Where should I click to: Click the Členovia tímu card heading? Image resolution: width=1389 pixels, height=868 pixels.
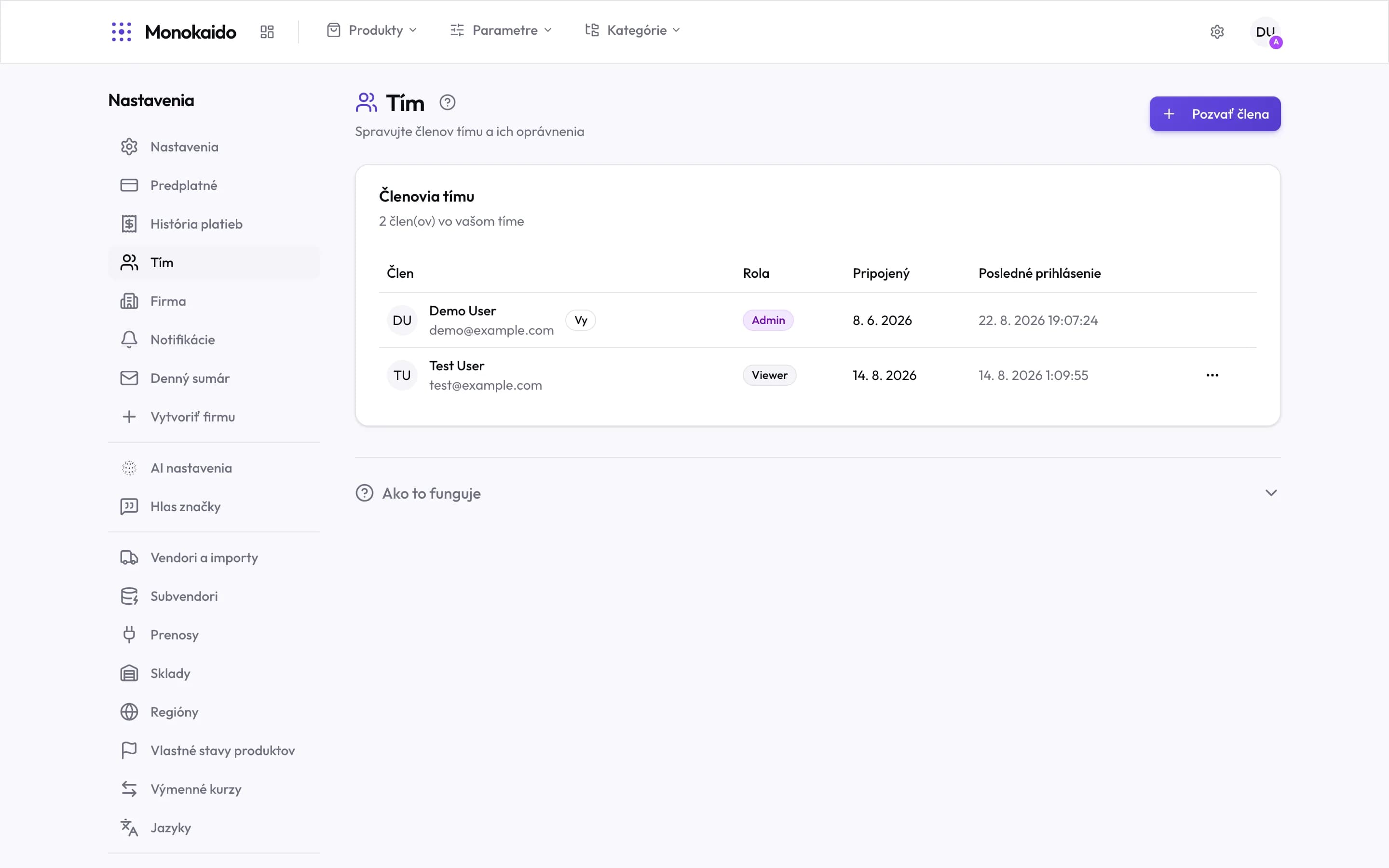pos(426,196)
